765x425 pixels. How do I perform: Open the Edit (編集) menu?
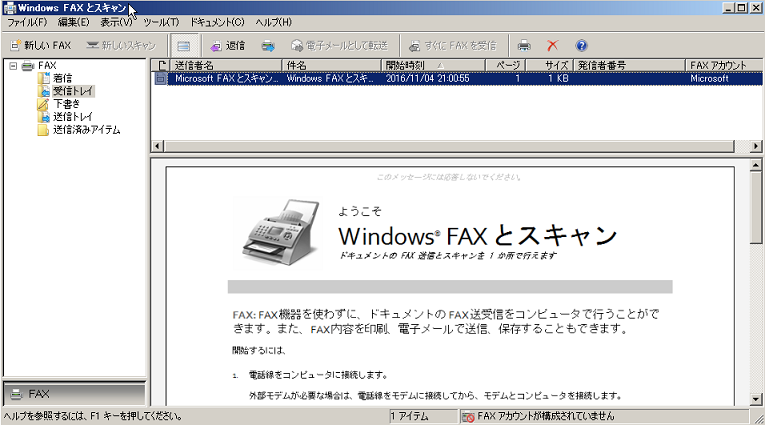(x=74, y=22)
